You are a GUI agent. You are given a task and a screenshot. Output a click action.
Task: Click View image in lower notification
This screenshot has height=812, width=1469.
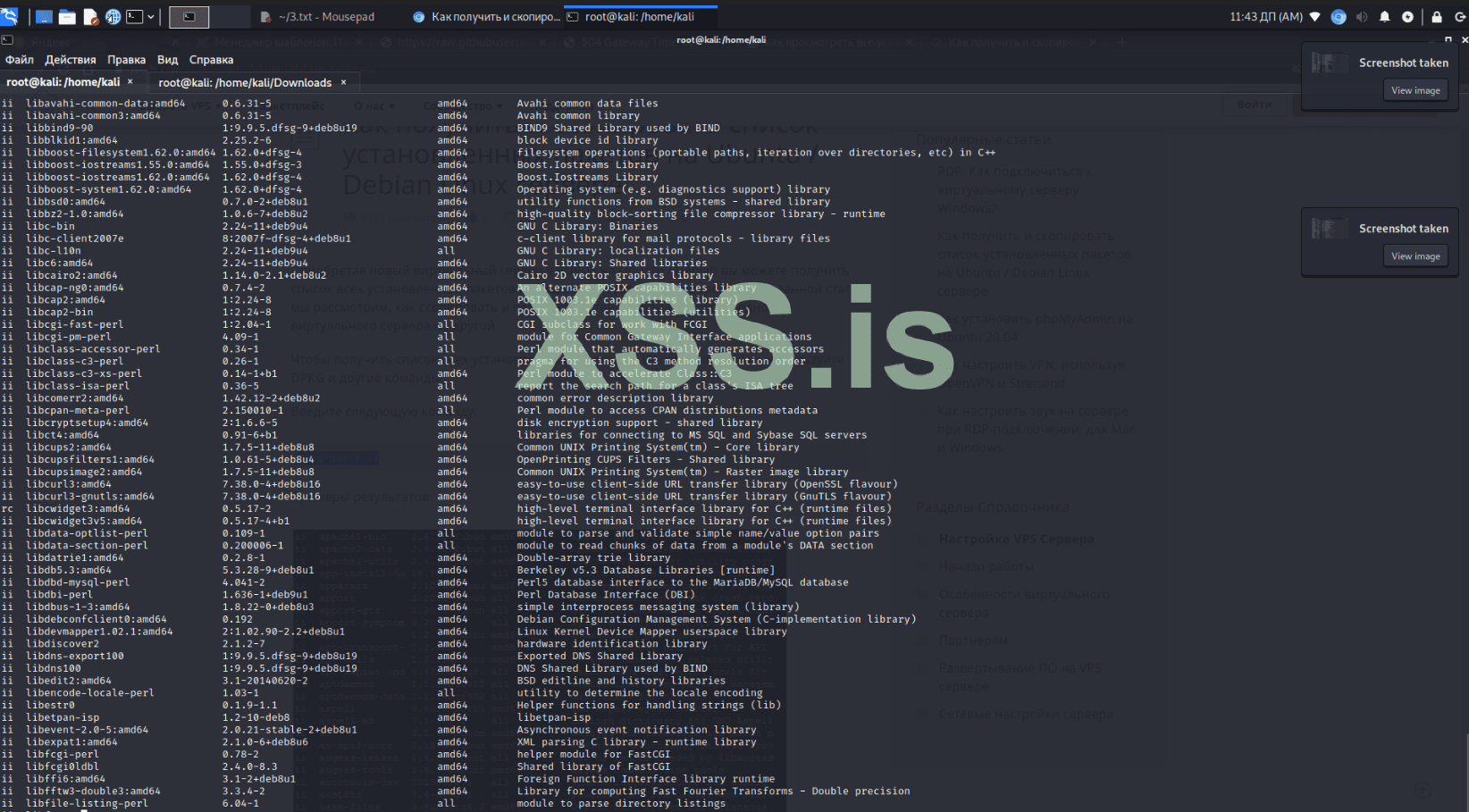pyautogui.click(x=1415, y=256)
